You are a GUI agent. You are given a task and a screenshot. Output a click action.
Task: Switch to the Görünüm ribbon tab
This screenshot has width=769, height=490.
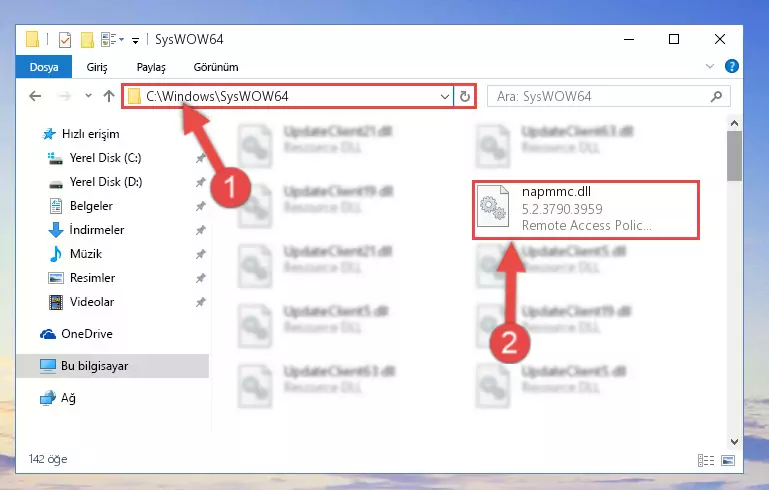coord(216,67)
